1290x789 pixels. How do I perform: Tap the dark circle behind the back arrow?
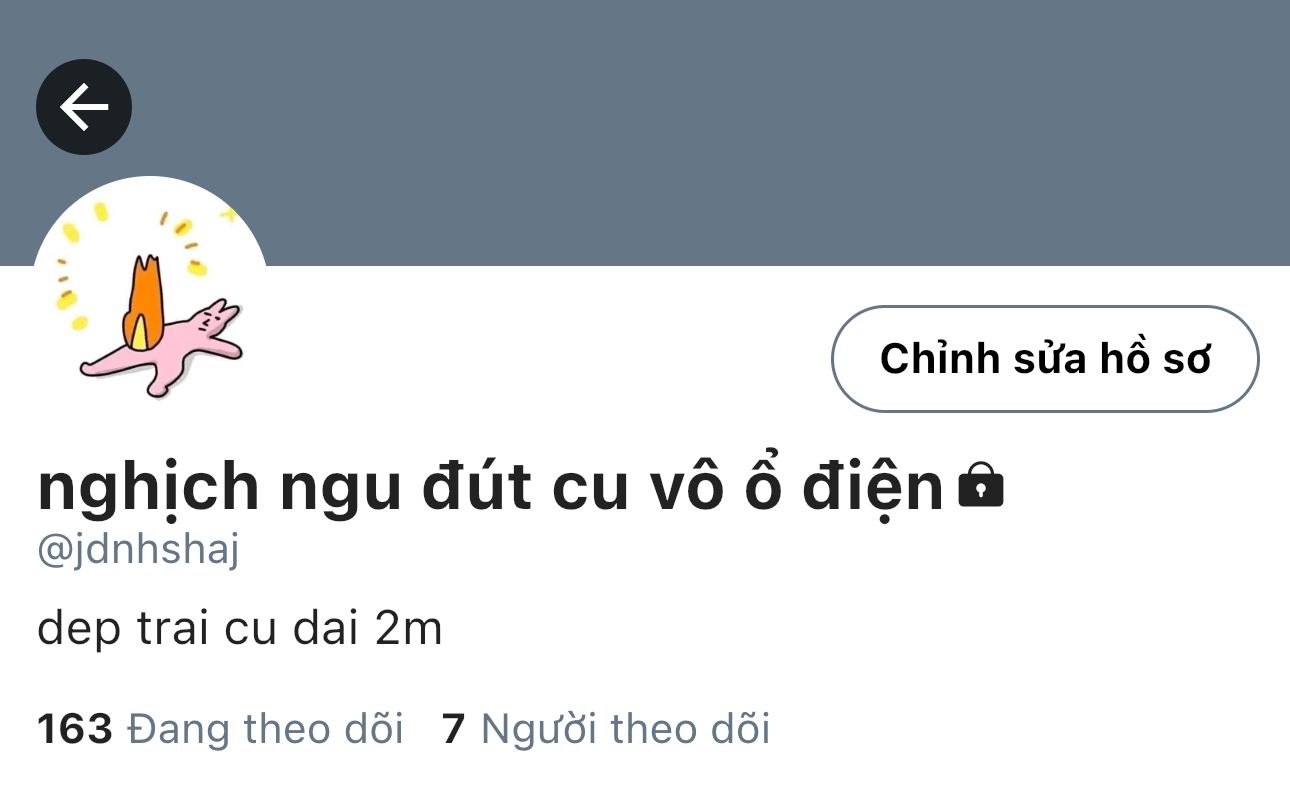pos(84,107)
